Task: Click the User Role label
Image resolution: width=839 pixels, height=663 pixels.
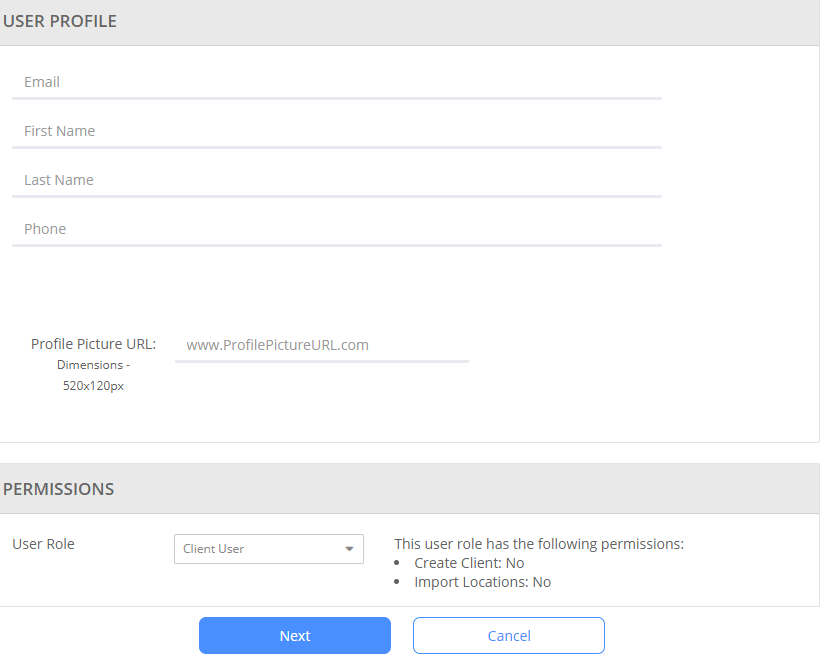Action: pos(43,544)
